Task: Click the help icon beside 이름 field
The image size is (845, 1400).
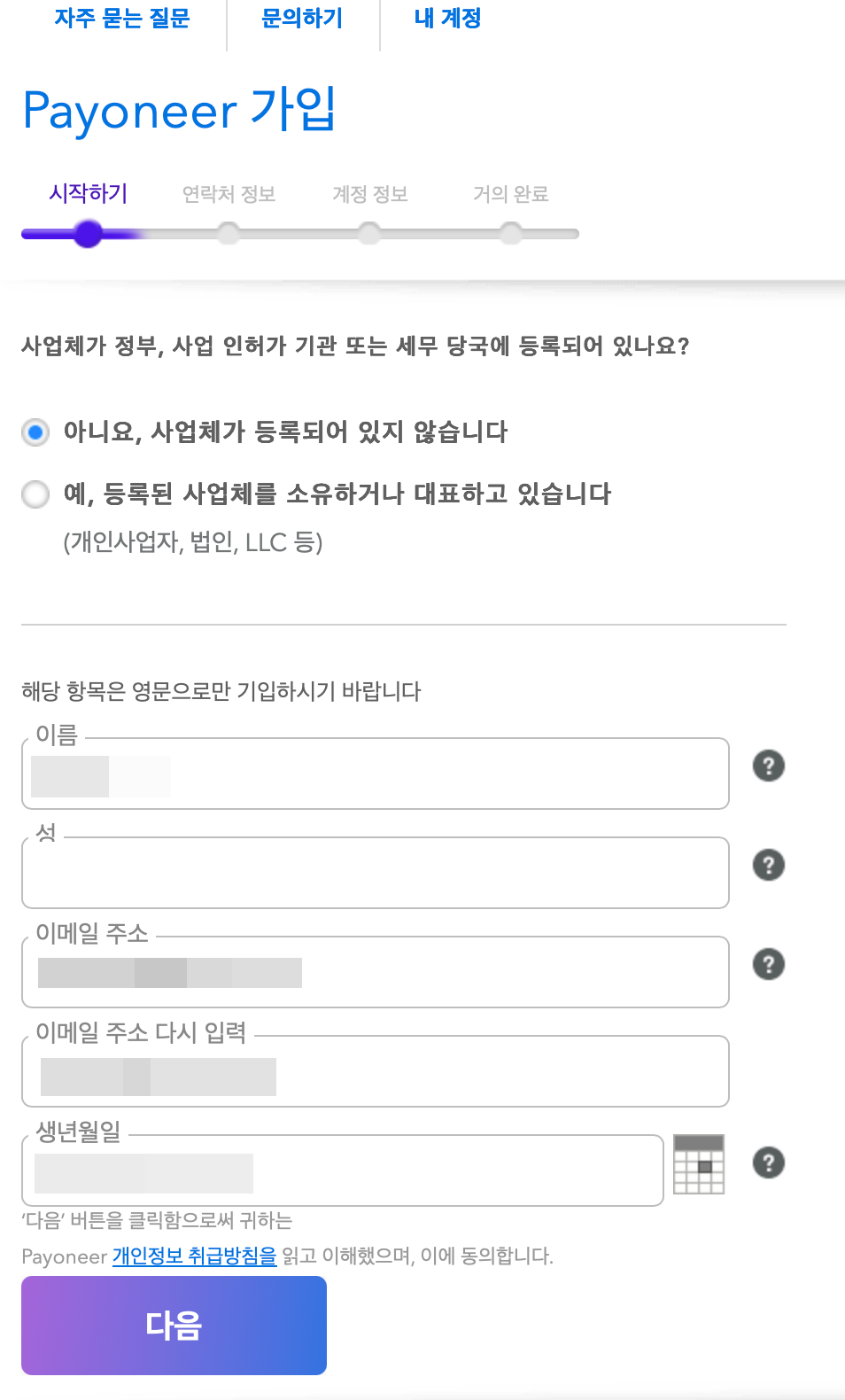Action: pyautogui.click(x=768, y=766)
